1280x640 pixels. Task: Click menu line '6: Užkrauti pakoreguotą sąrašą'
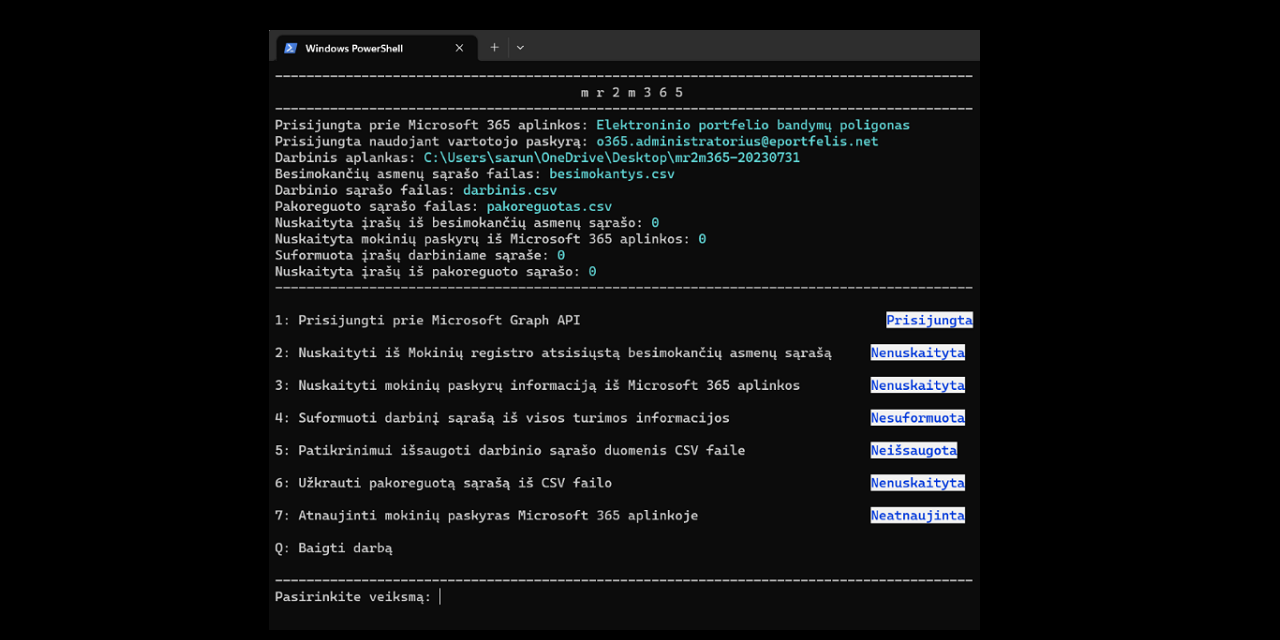443,483
